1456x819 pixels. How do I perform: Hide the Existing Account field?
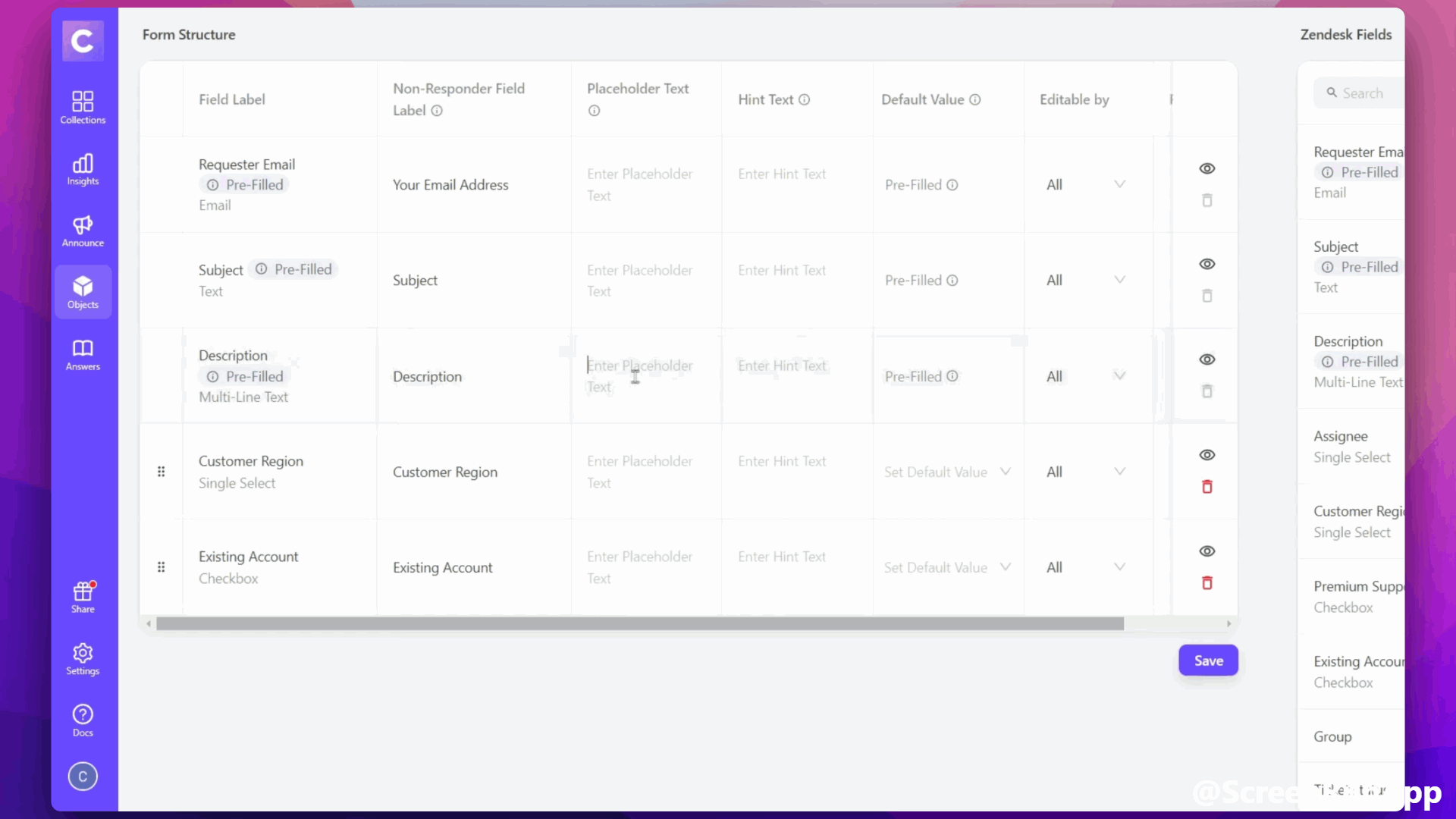coord(1207,551)
